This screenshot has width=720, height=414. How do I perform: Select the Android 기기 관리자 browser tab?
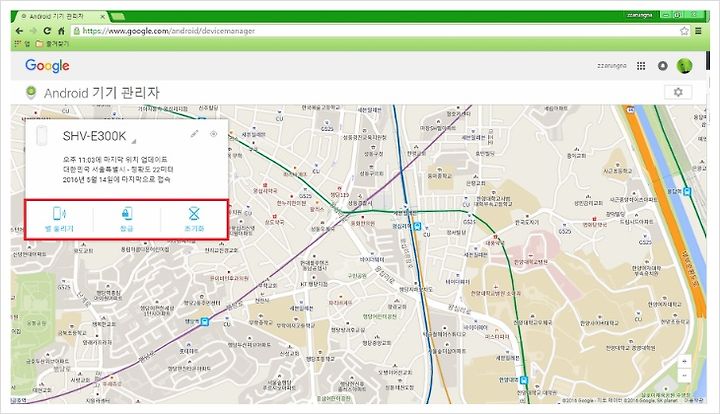[60, 16]
